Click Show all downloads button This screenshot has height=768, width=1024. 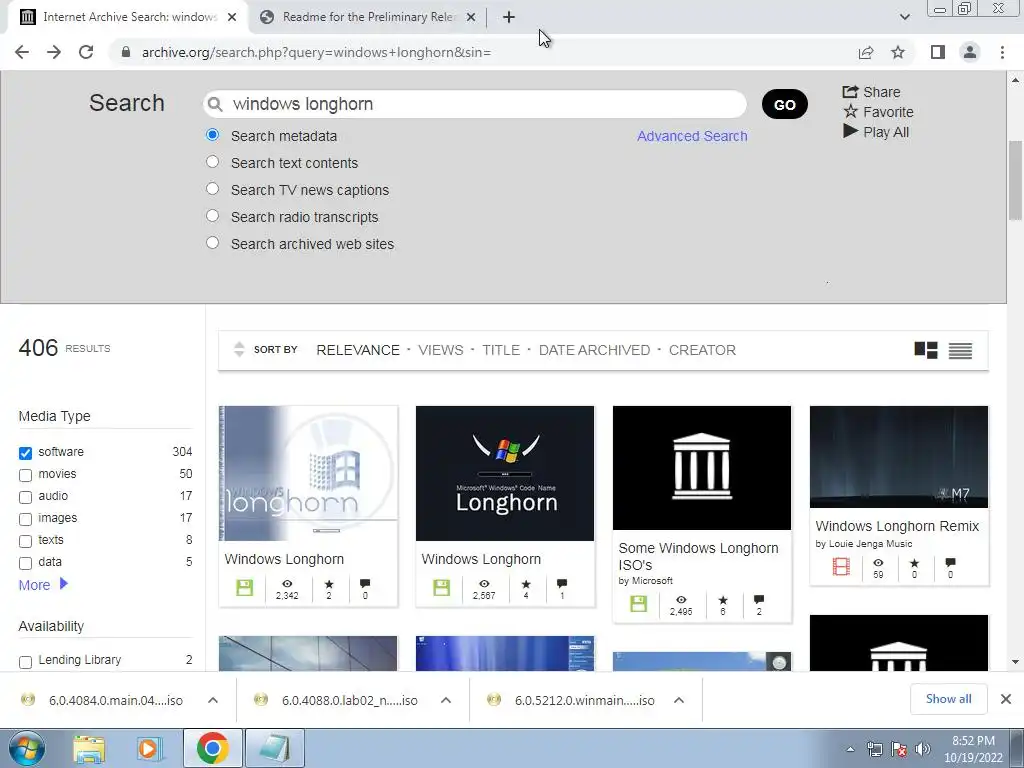point(948,699)
